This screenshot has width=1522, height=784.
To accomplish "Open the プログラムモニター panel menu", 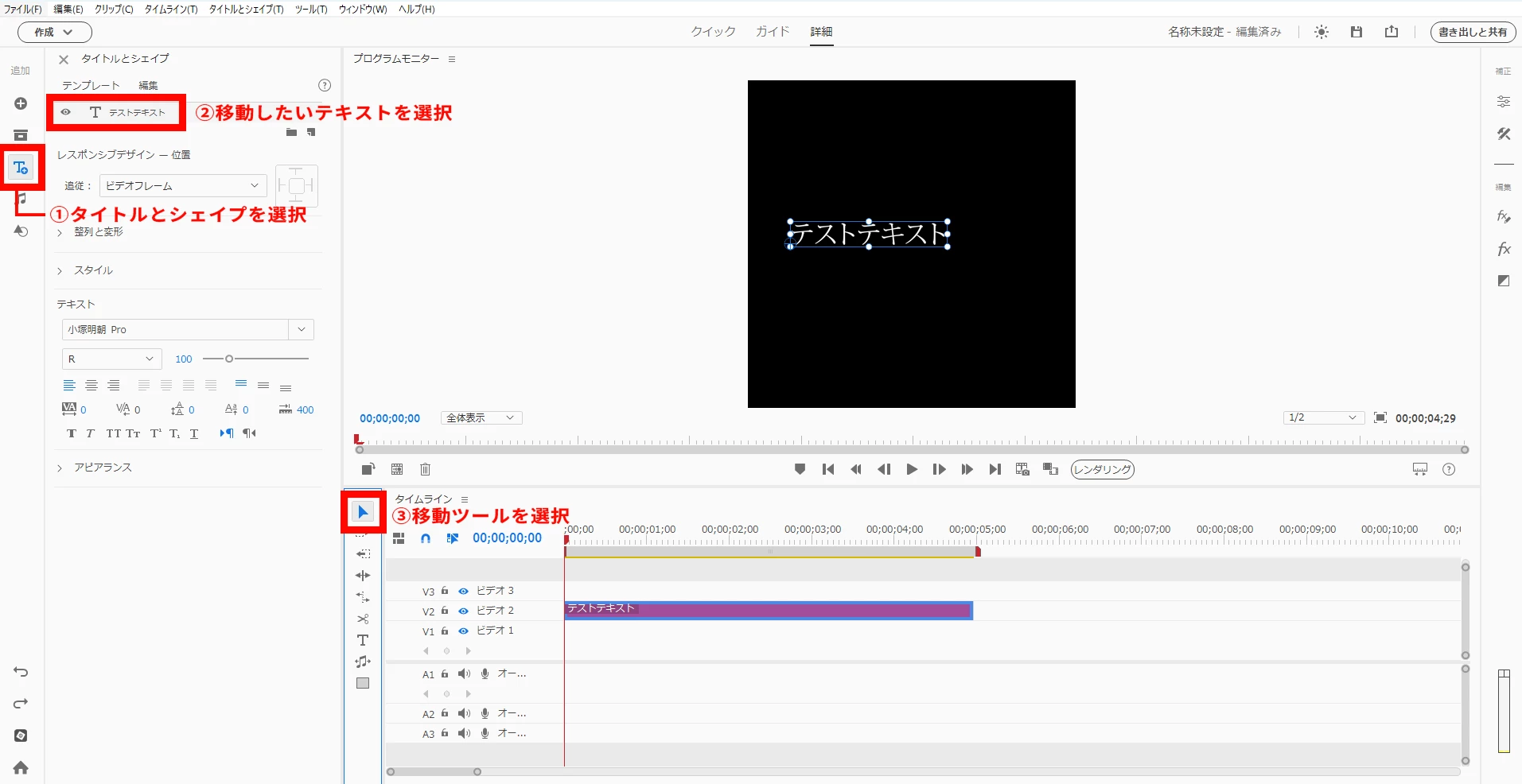I will coord(452,59).
